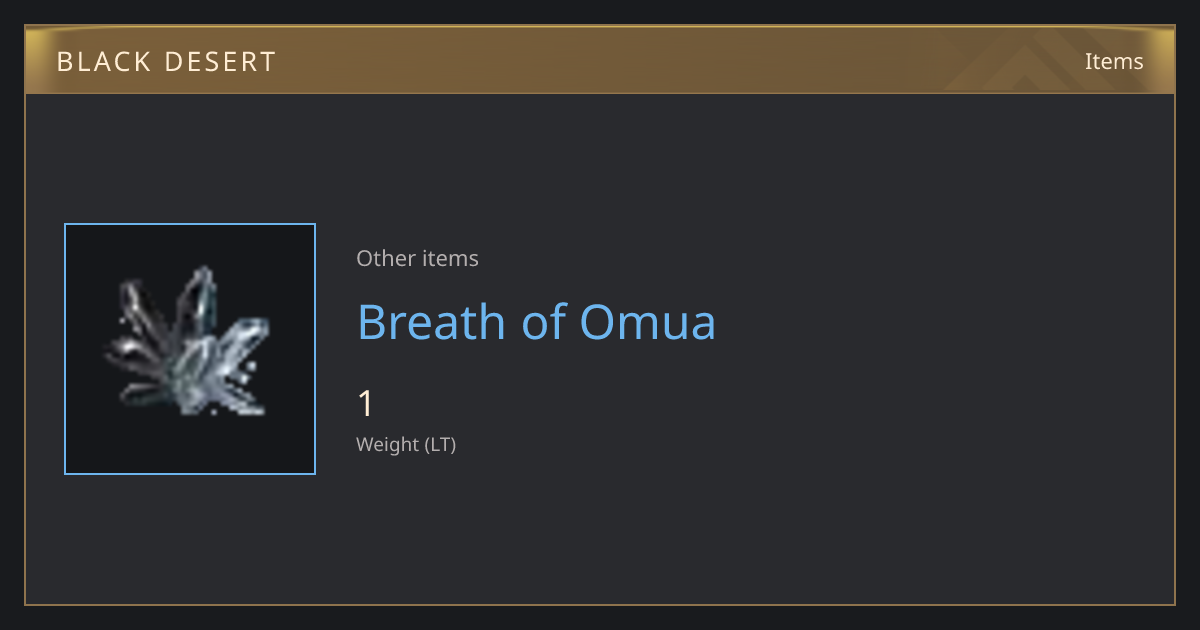The width and height of the screenshot is (1200, 630).
Task: Click the BLACK DESERT header title
Action: (x=166, y=62)
